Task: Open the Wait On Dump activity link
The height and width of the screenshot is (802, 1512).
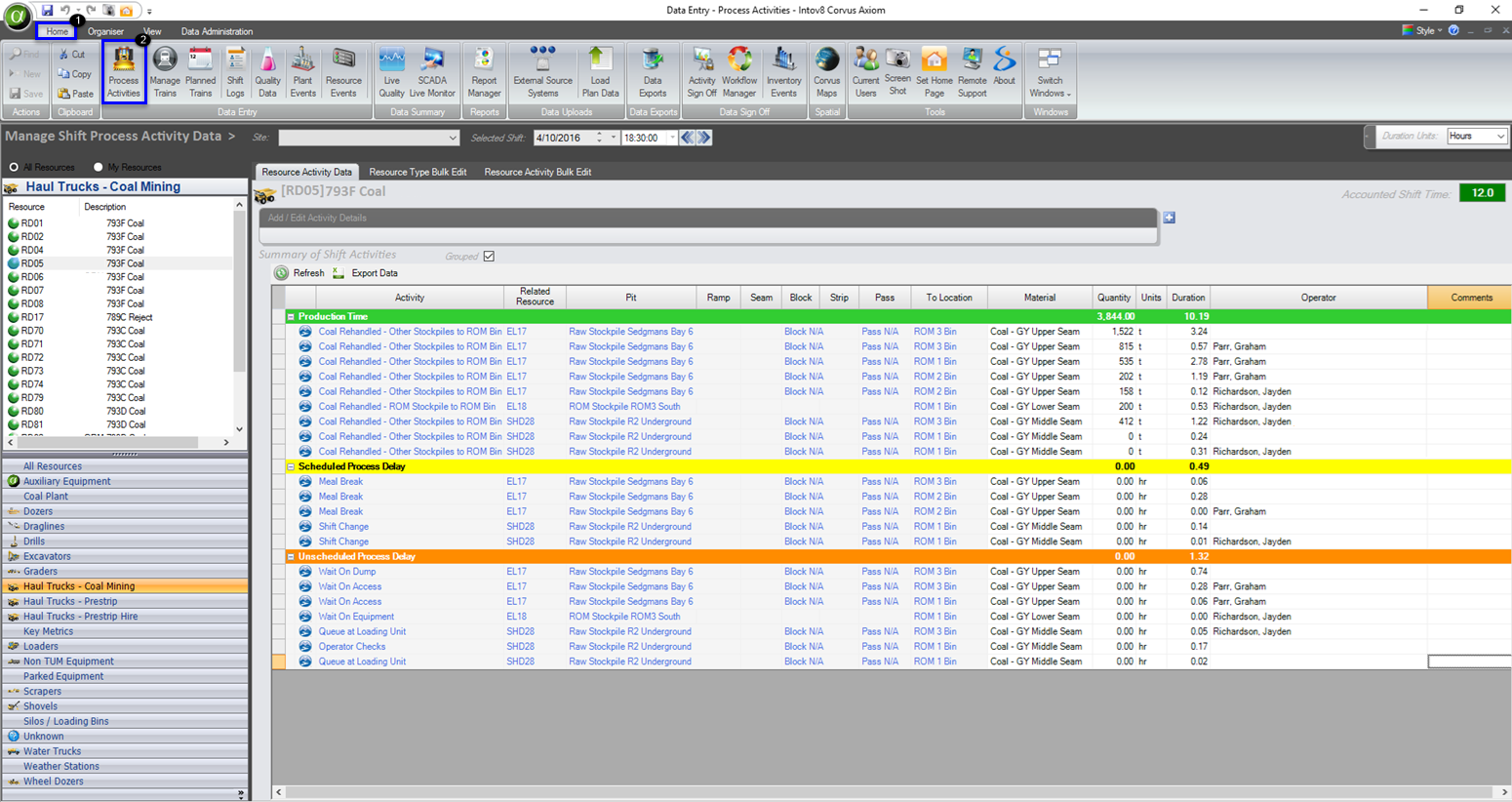Action: 347,572
